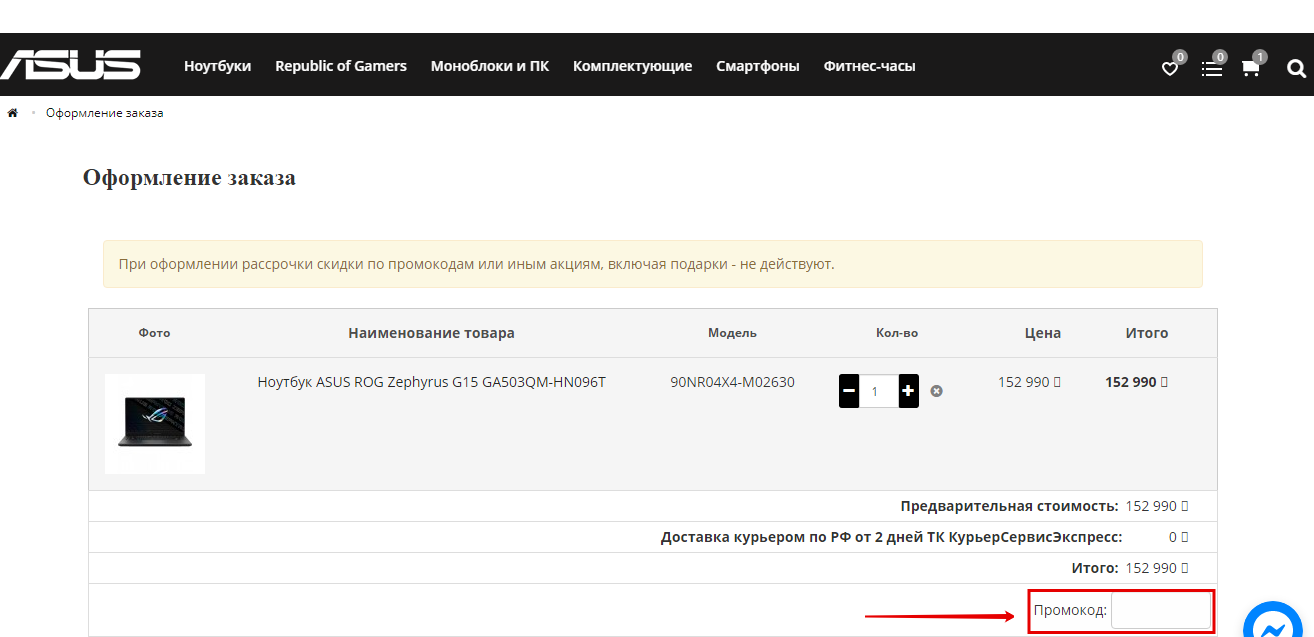This screenshot has height=637, width=1314.
Task: Open the Смартфоны menu
Action: pyautogui.click(x=758, y=66)
